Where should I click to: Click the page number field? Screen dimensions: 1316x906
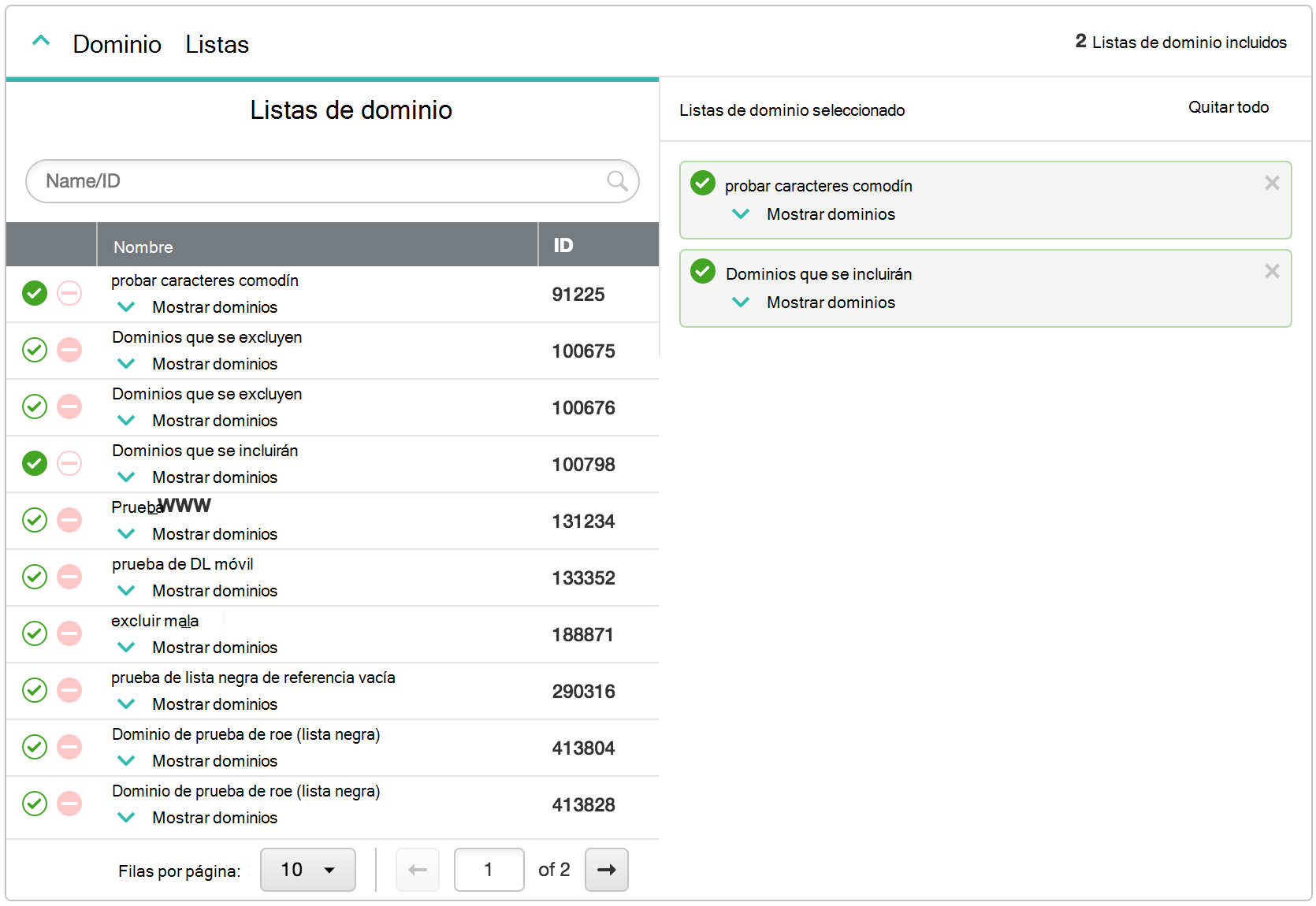coord(489,870)
